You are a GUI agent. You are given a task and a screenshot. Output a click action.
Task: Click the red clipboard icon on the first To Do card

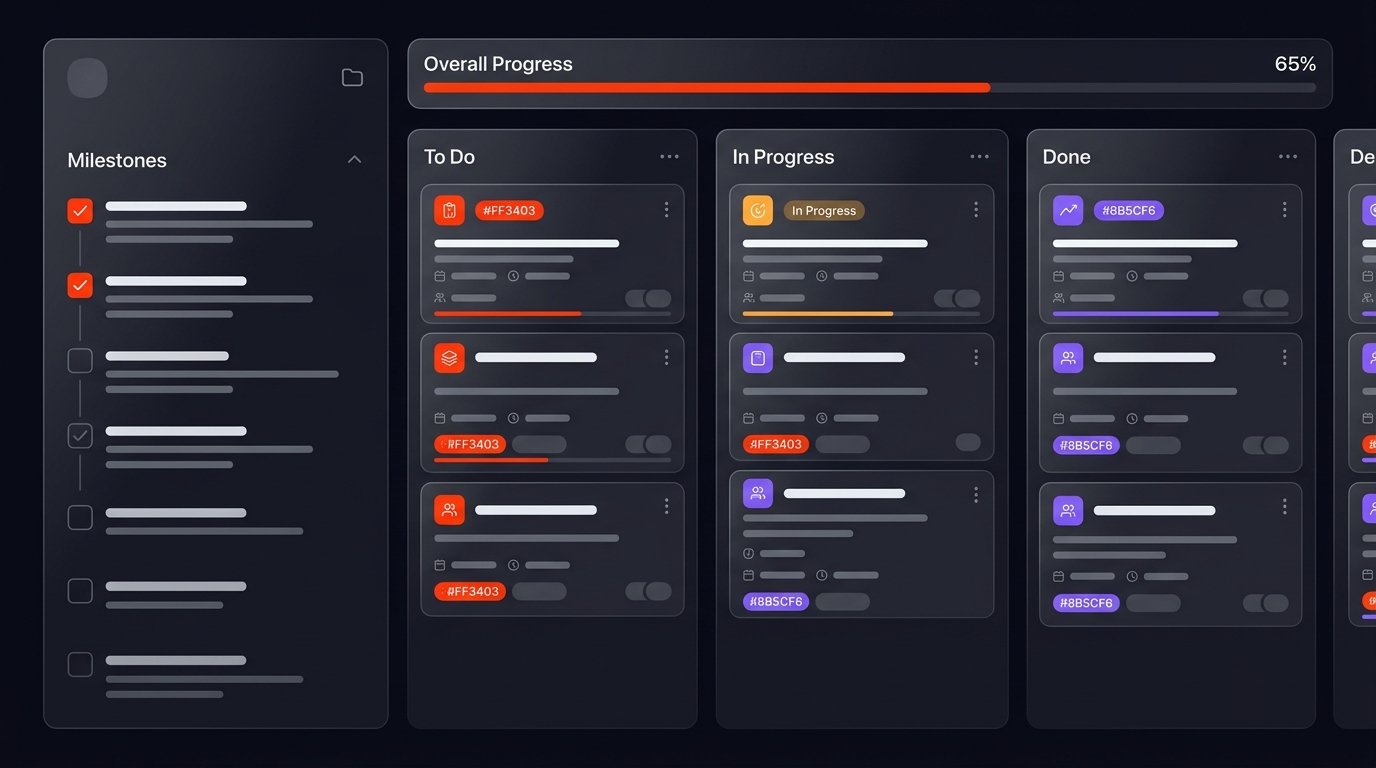point(449,210)
